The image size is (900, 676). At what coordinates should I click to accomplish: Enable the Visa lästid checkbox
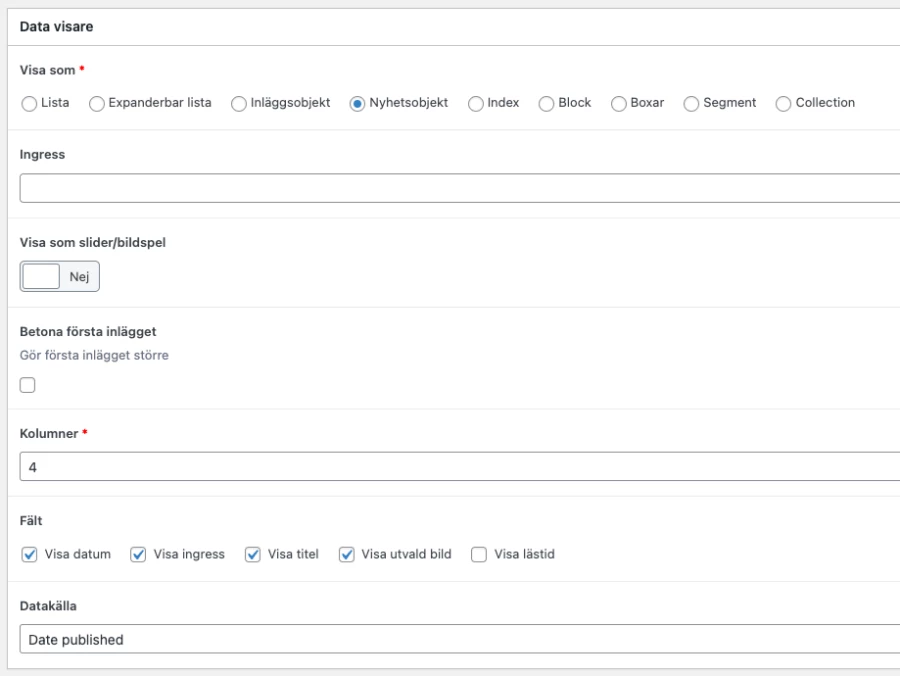click(x=479, y=554)
